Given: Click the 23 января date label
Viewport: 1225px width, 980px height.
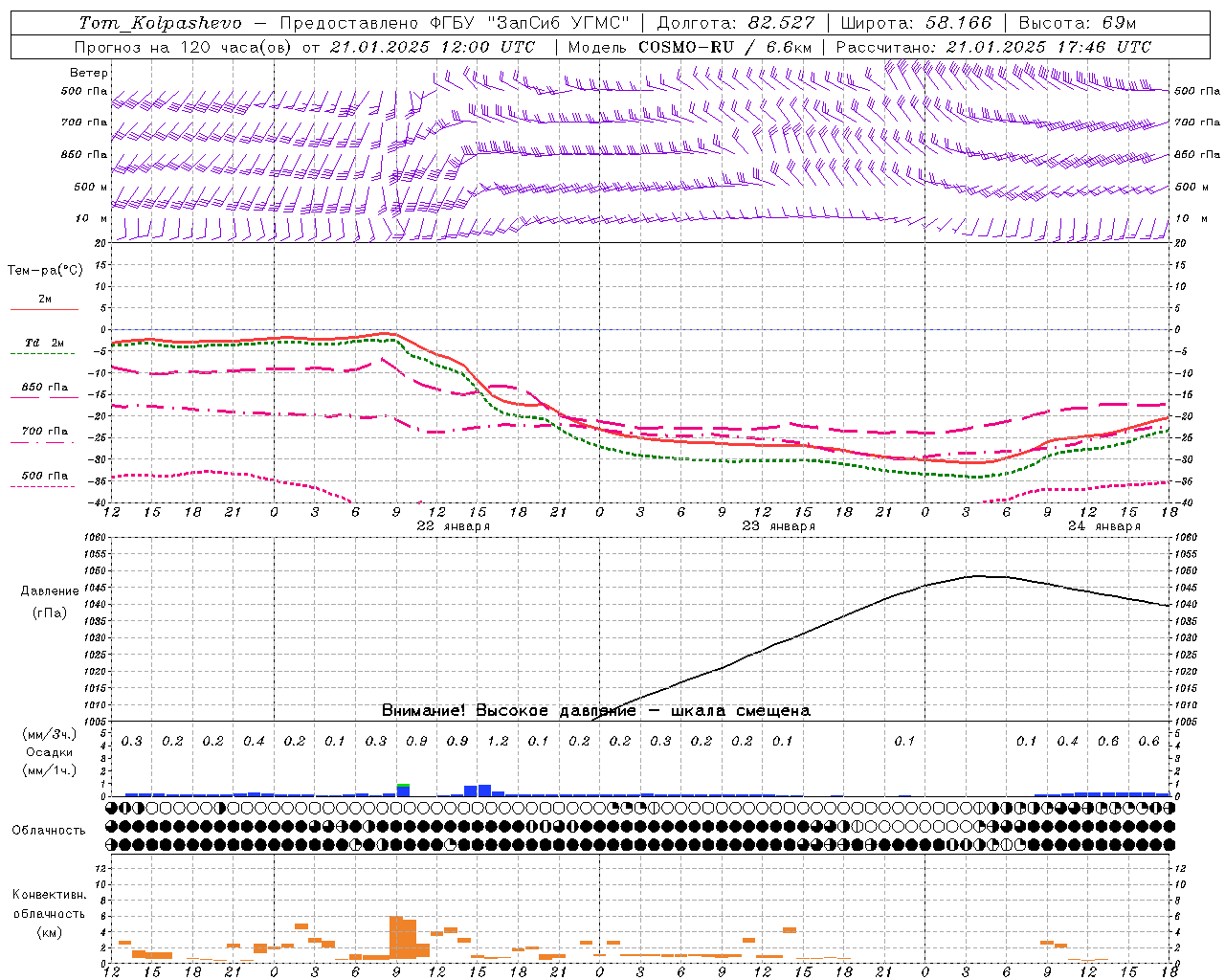Looking at the screenshot, I should coord(778,526).
